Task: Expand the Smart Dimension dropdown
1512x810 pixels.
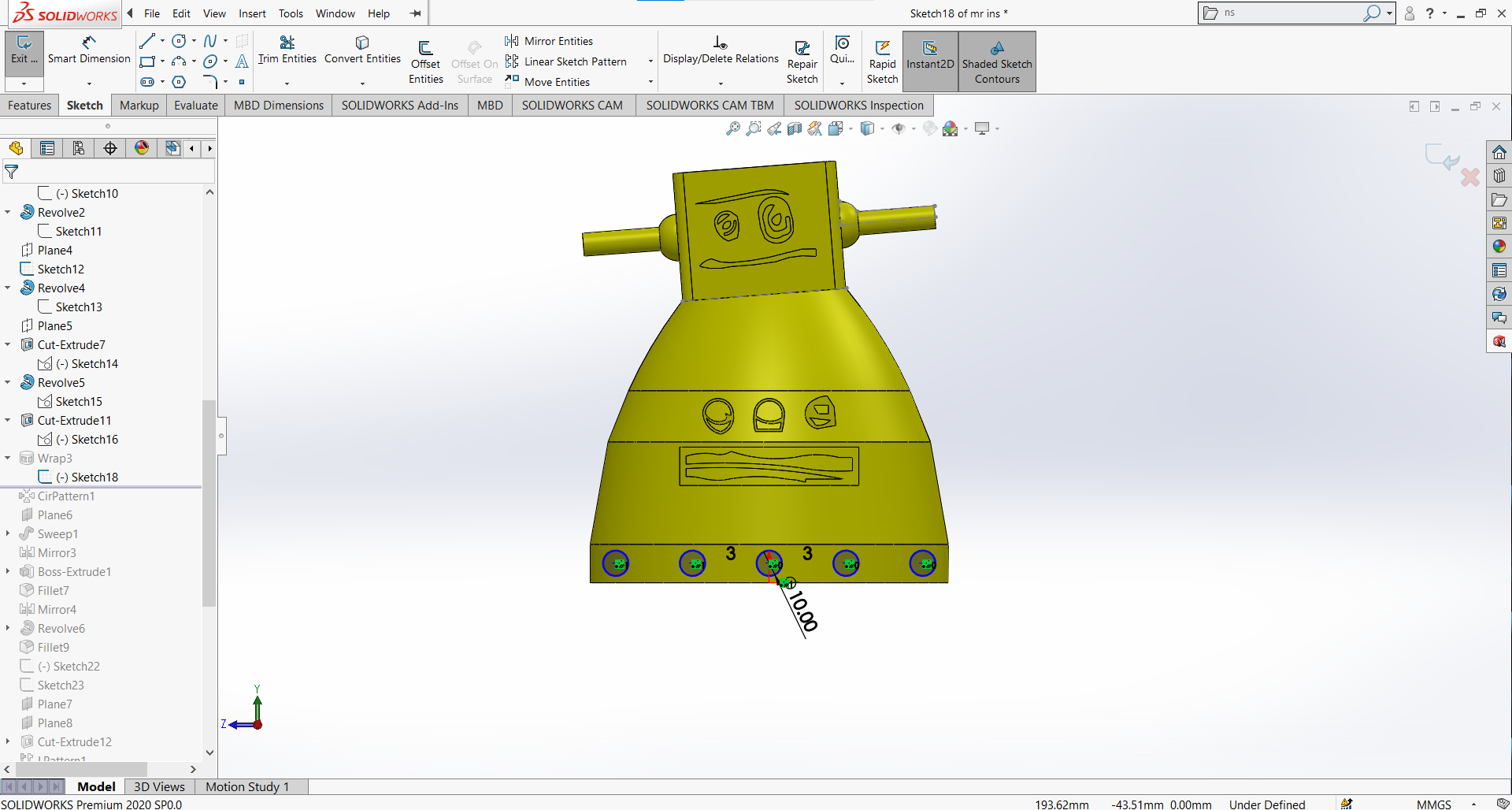Action: pos(89,83)
